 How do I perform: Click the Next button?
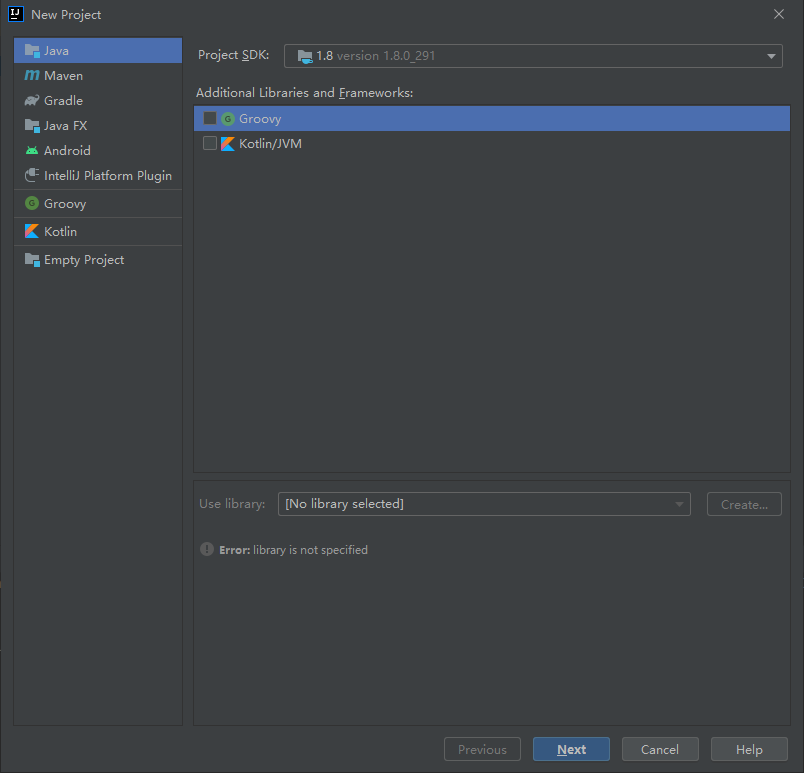pyautogui.click(x=571, y=749)
